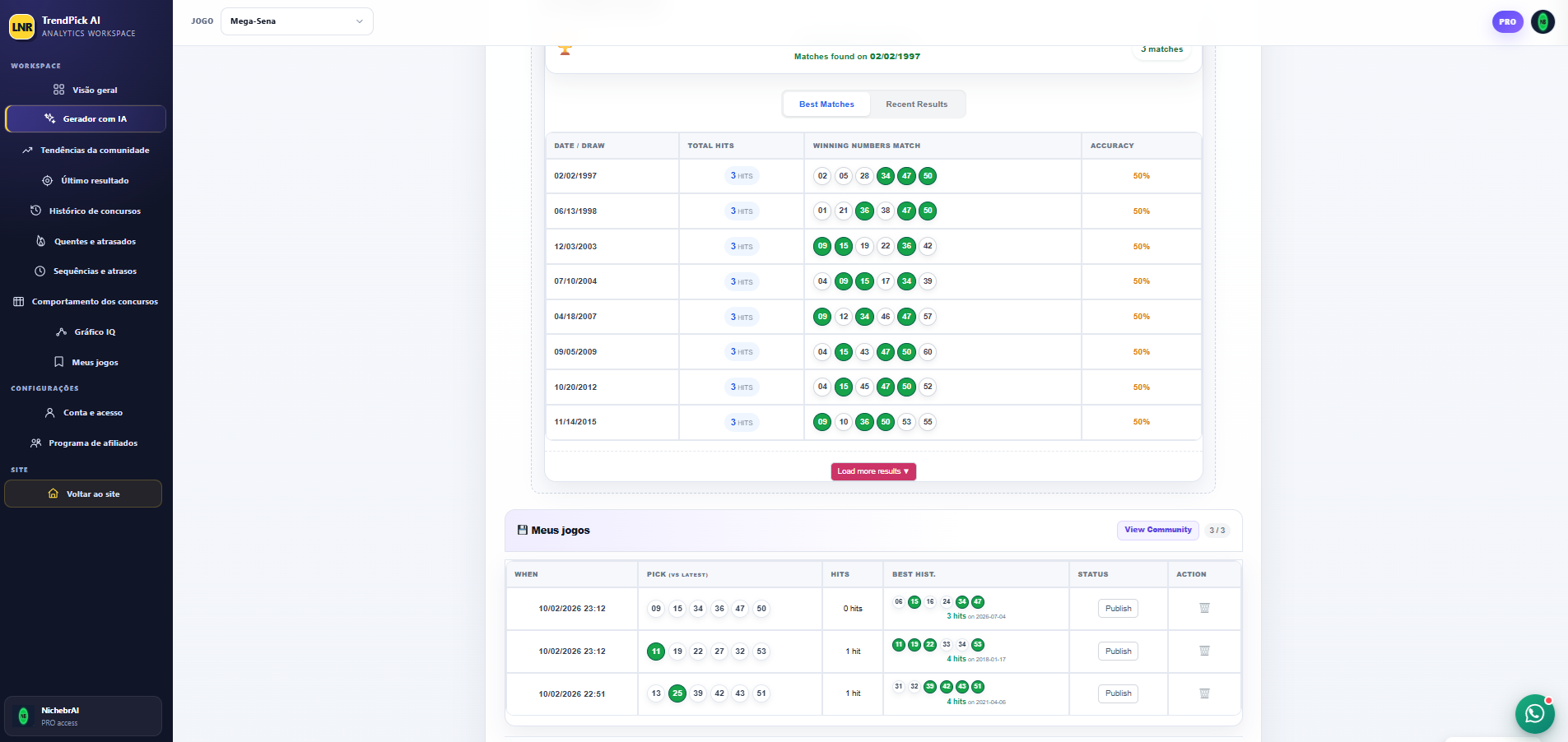Click the LNR TrendPick AI logo
Image resolution: width=1568 pixels, height=742 pixels.
coord(22,26)
